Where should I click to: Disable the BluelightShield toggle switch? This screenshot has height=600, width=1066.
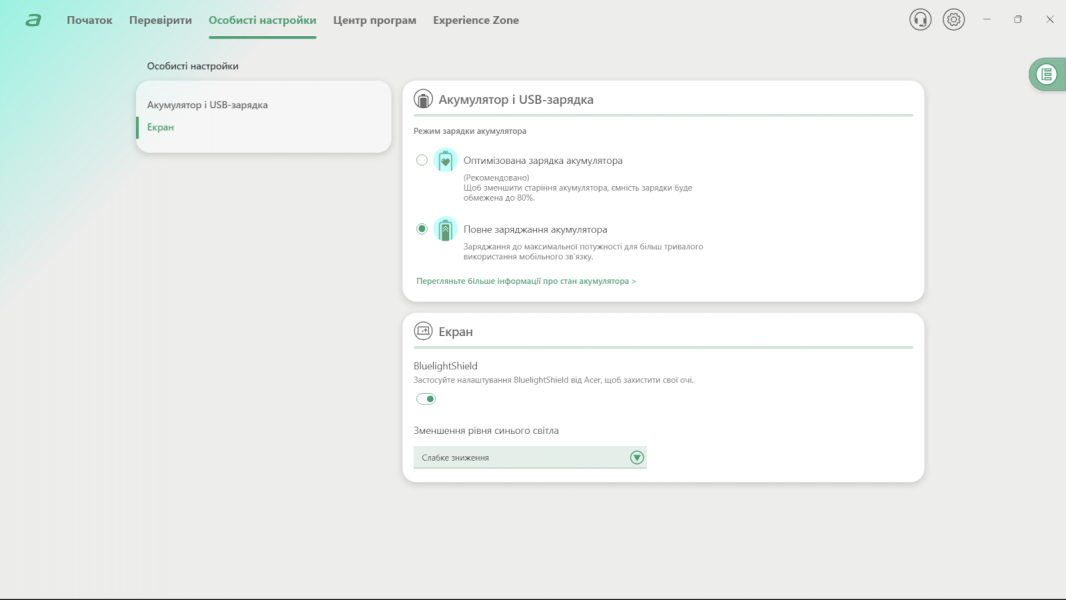[426, 399]
